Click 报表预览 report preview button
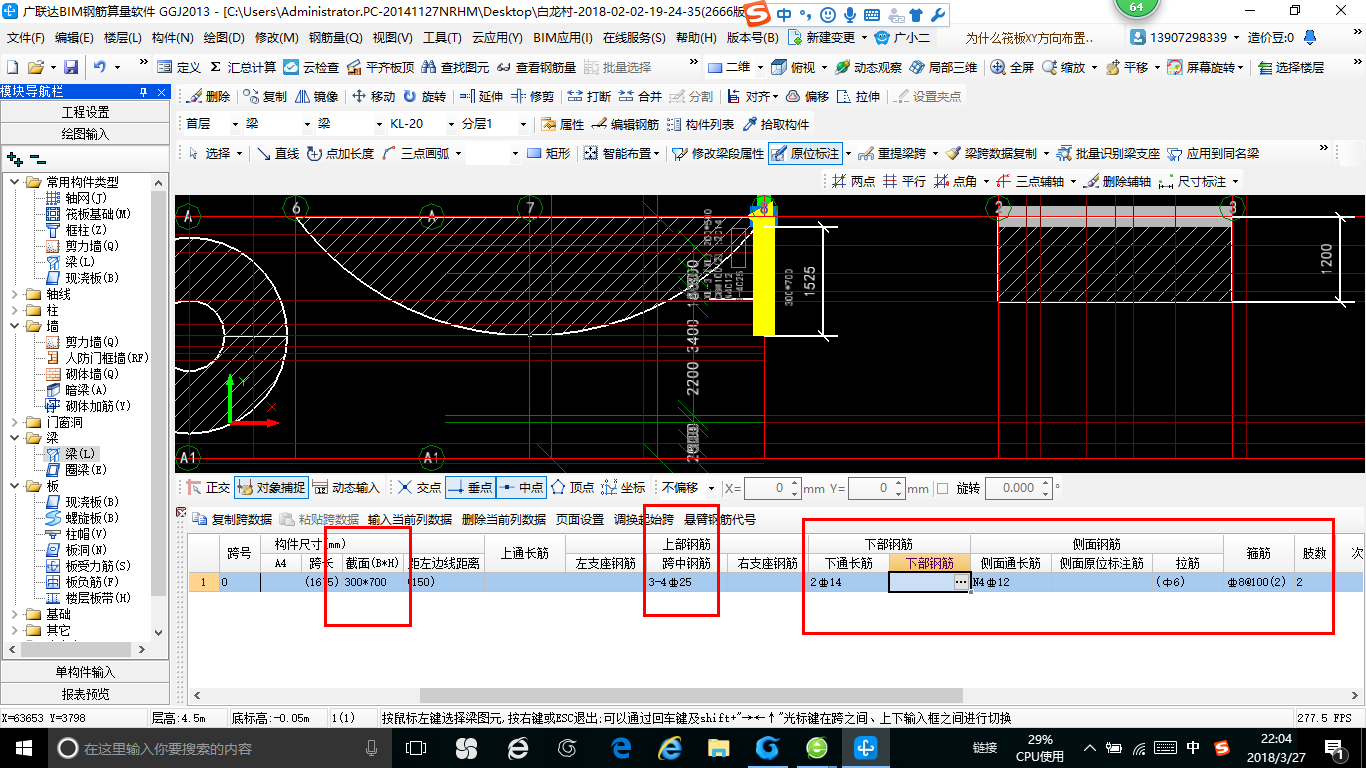 85,693
